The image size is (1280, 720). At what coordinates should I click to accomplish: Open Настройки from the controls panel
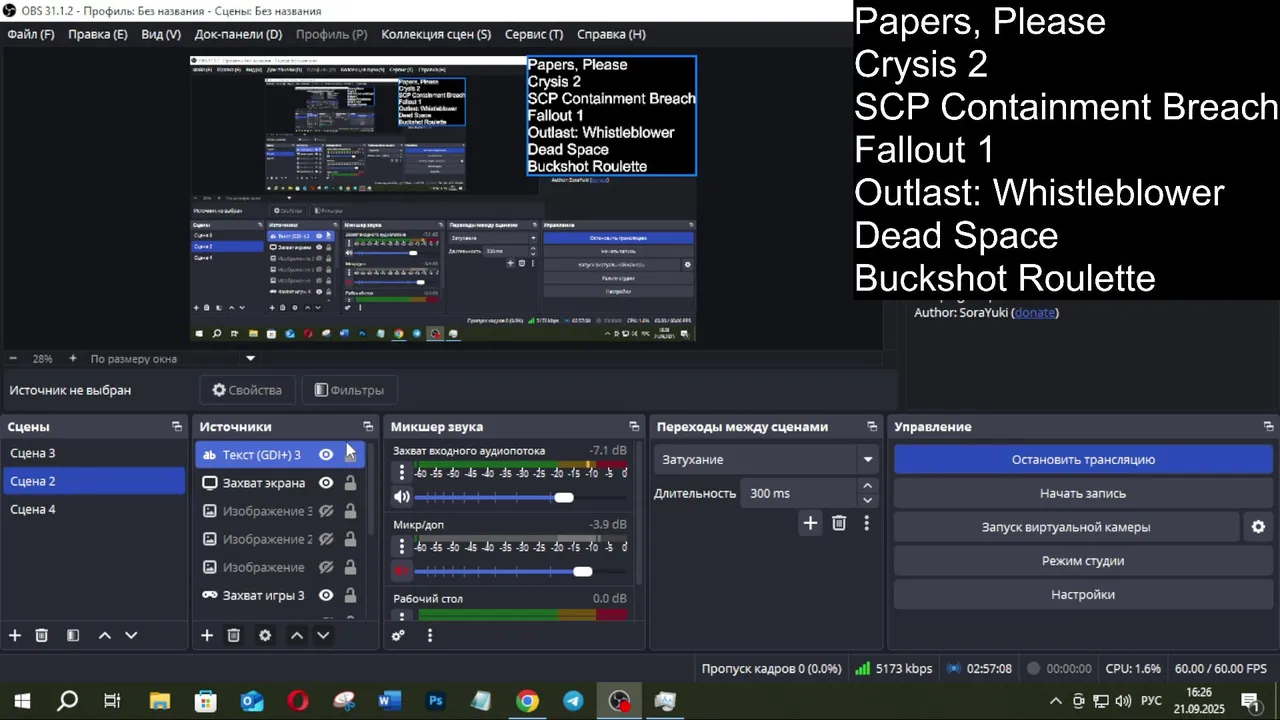1083,594
